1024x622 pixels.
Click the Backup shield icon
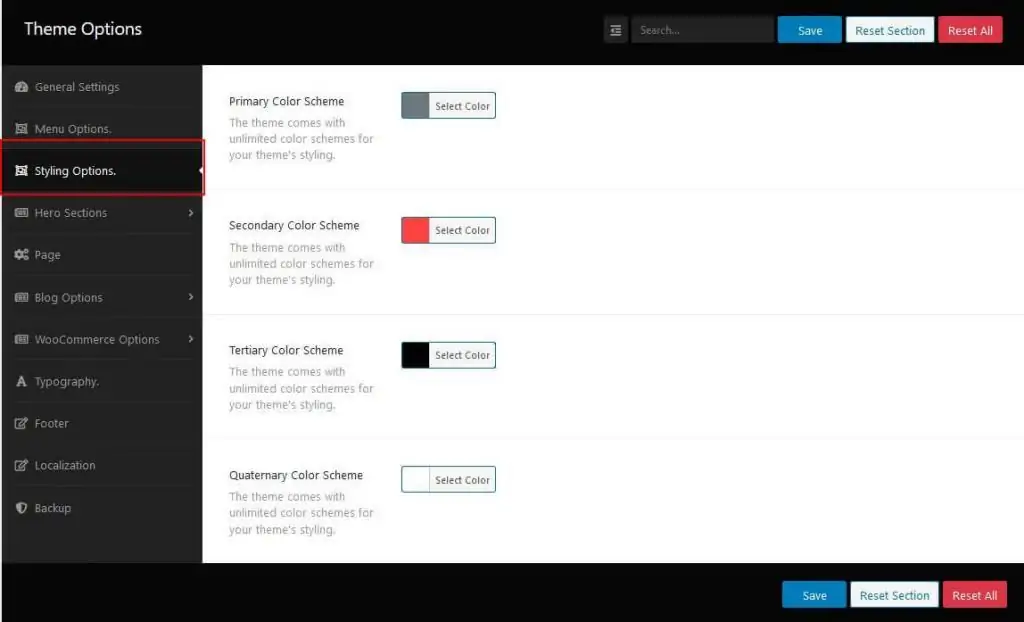(x=21, y=508)
